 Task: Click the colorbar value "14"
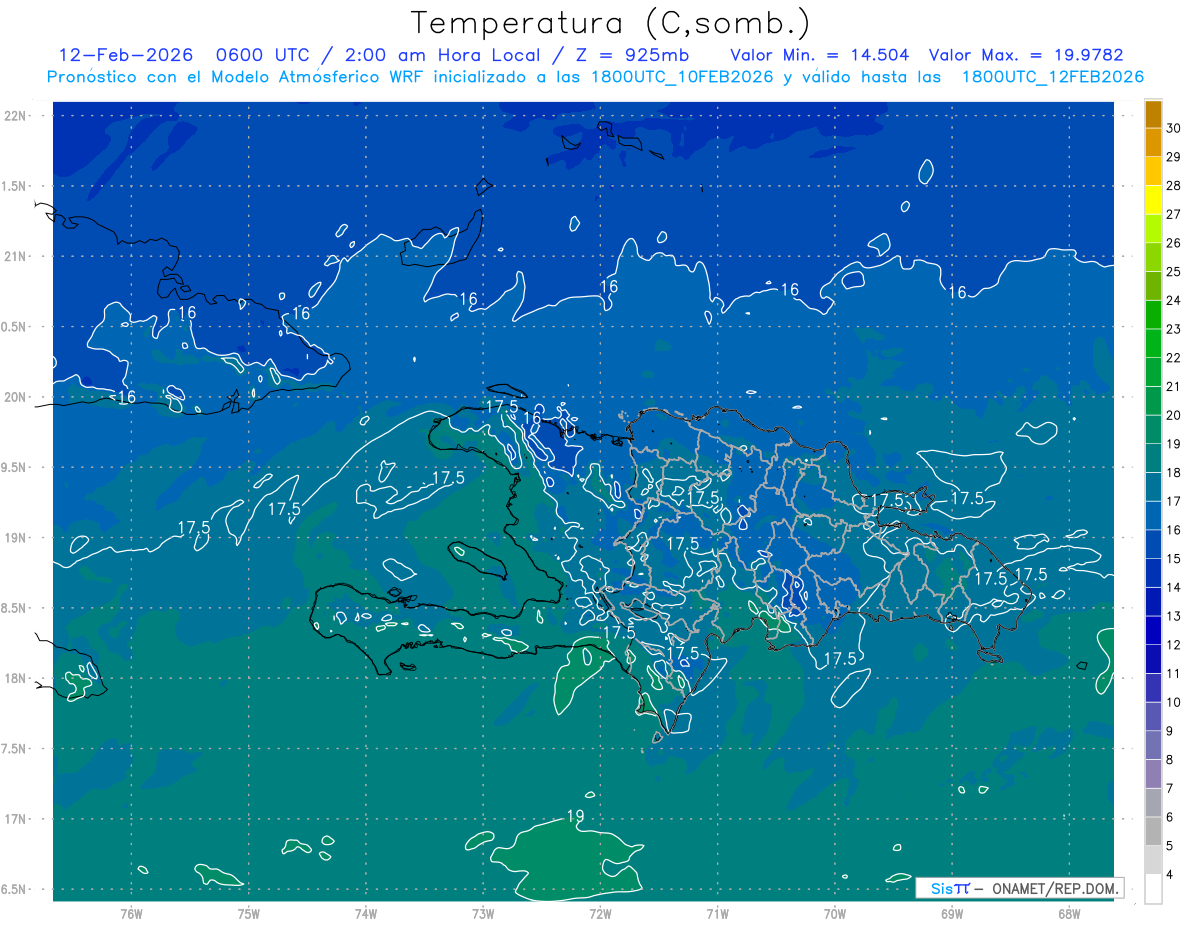pyautogui.click(x=1174, y=588)
